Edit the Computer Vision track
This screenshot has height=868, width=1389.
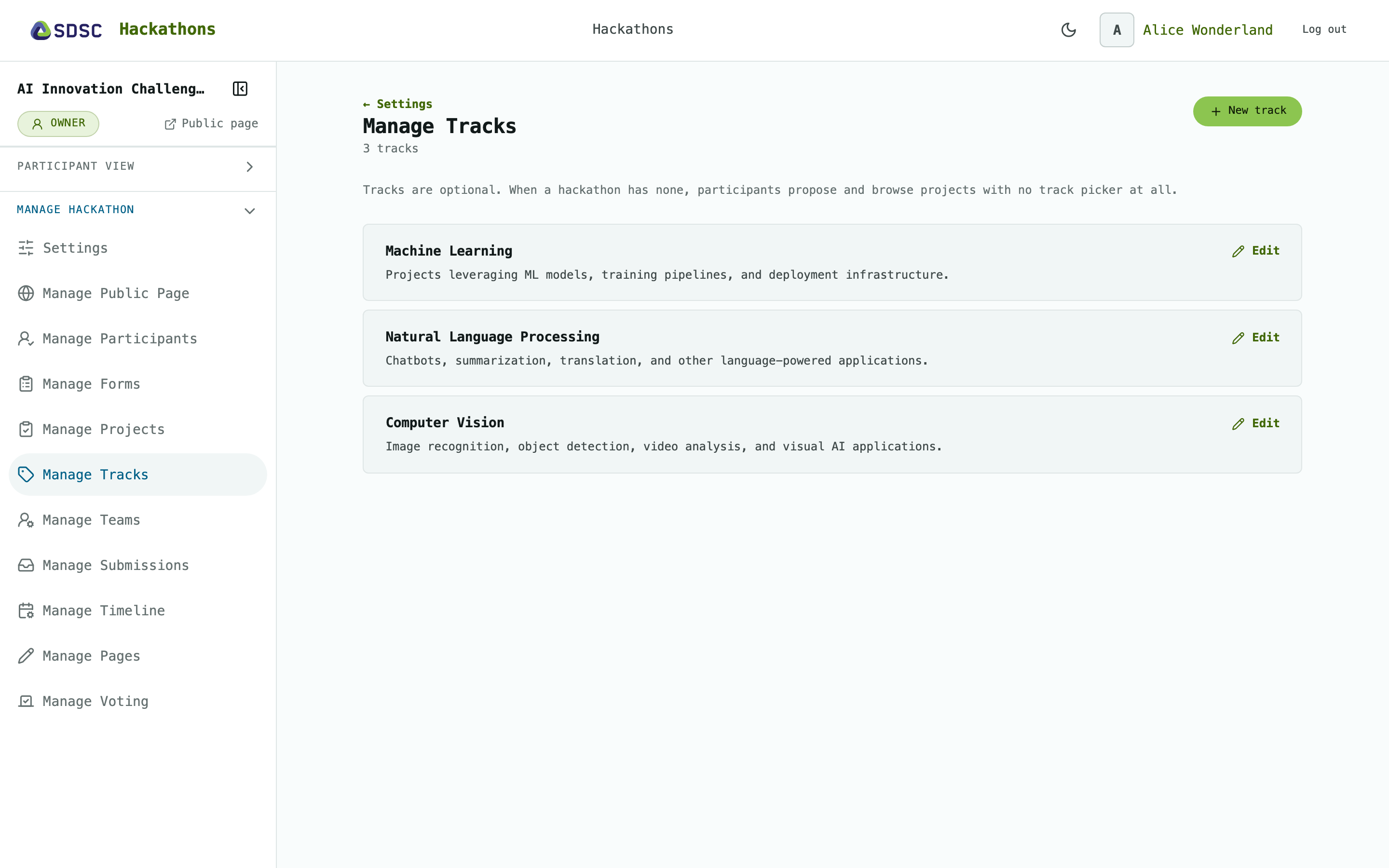pyautogui.click(x=1255, y=424)
